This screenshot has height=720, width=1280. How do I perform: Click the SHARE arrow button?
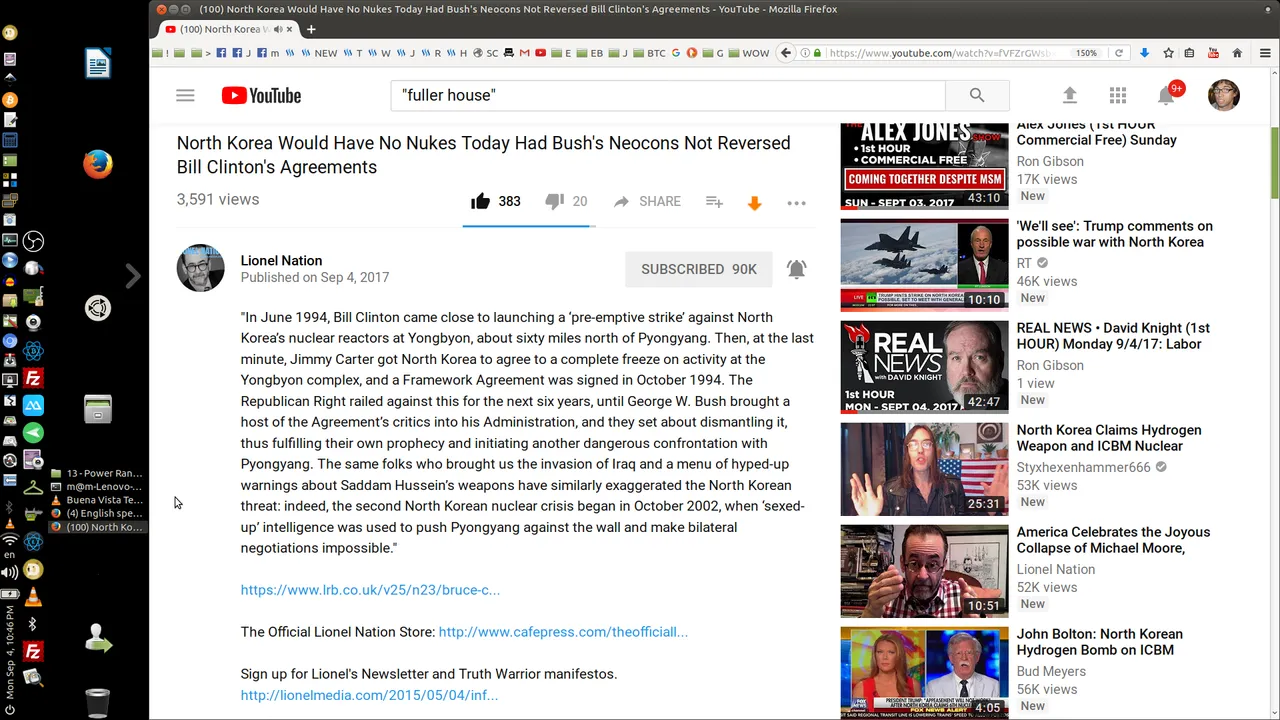[646, 201]
